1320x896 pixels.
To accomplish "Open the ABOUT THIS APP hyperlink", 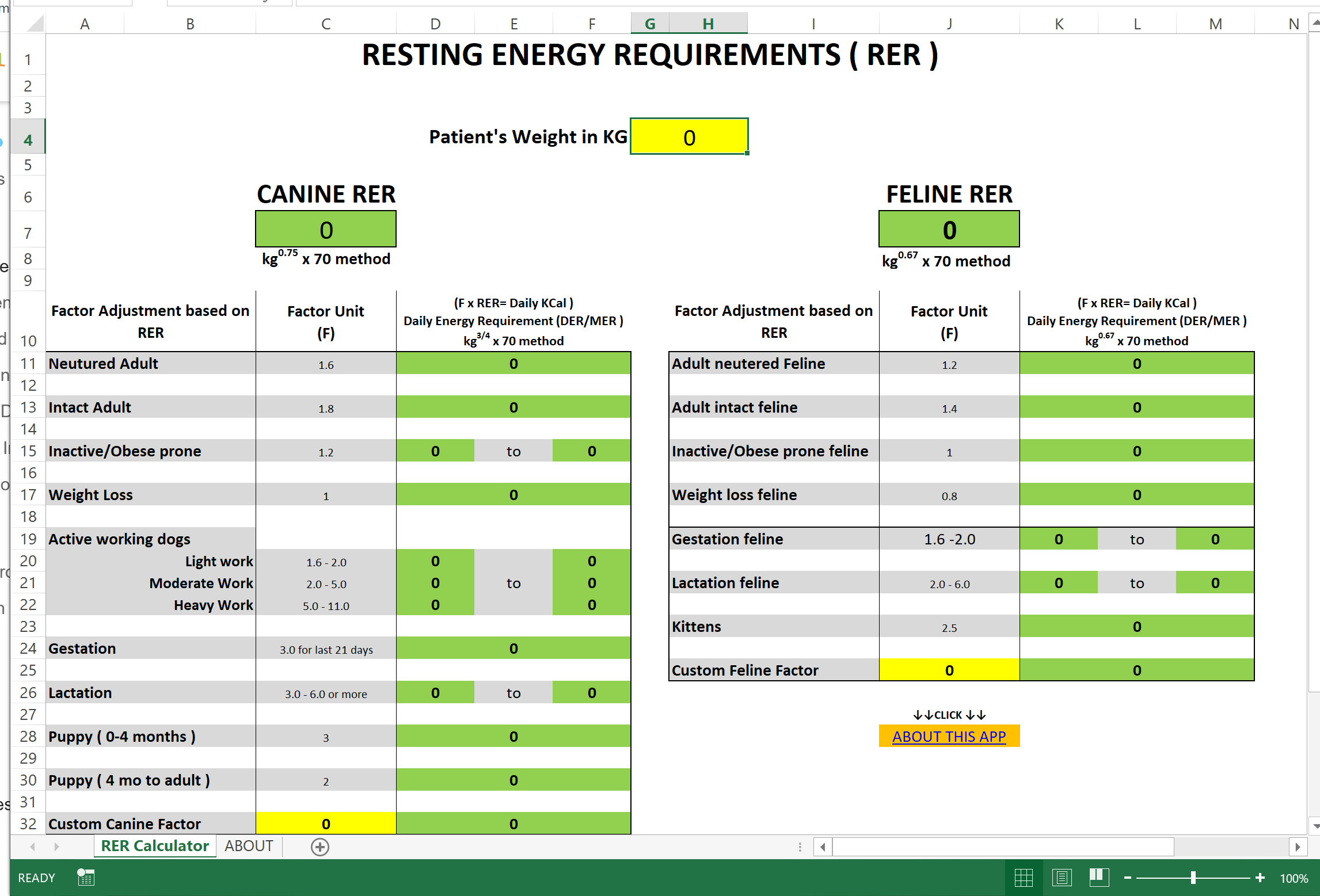I will 949,737.
